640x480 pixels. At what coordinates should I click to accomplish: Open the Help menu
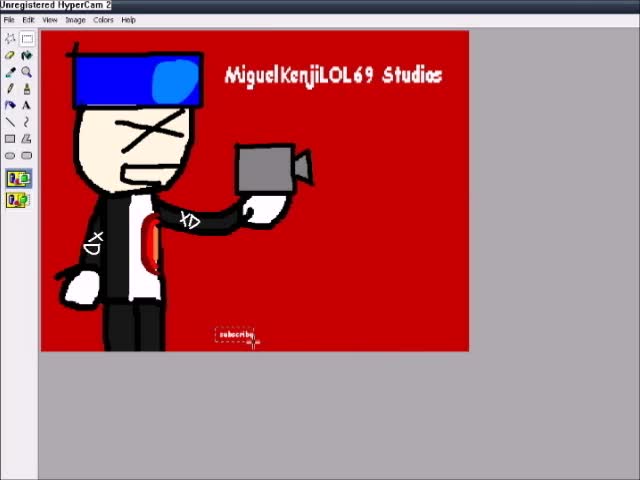pyautogui.click(x=128, y=20)
